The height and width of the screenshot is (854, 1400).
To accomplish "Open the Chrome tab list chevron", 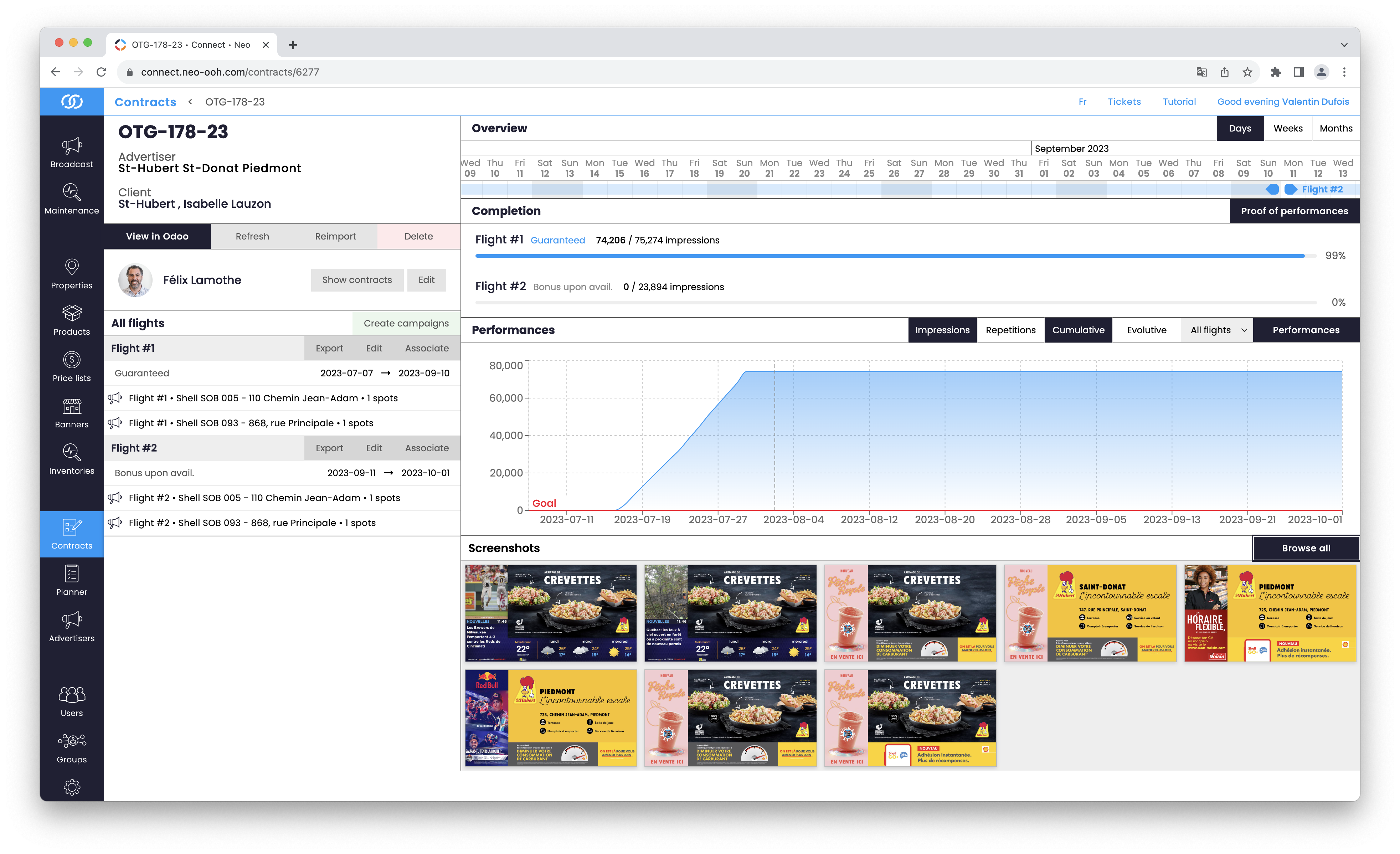I will [1344, 45].
